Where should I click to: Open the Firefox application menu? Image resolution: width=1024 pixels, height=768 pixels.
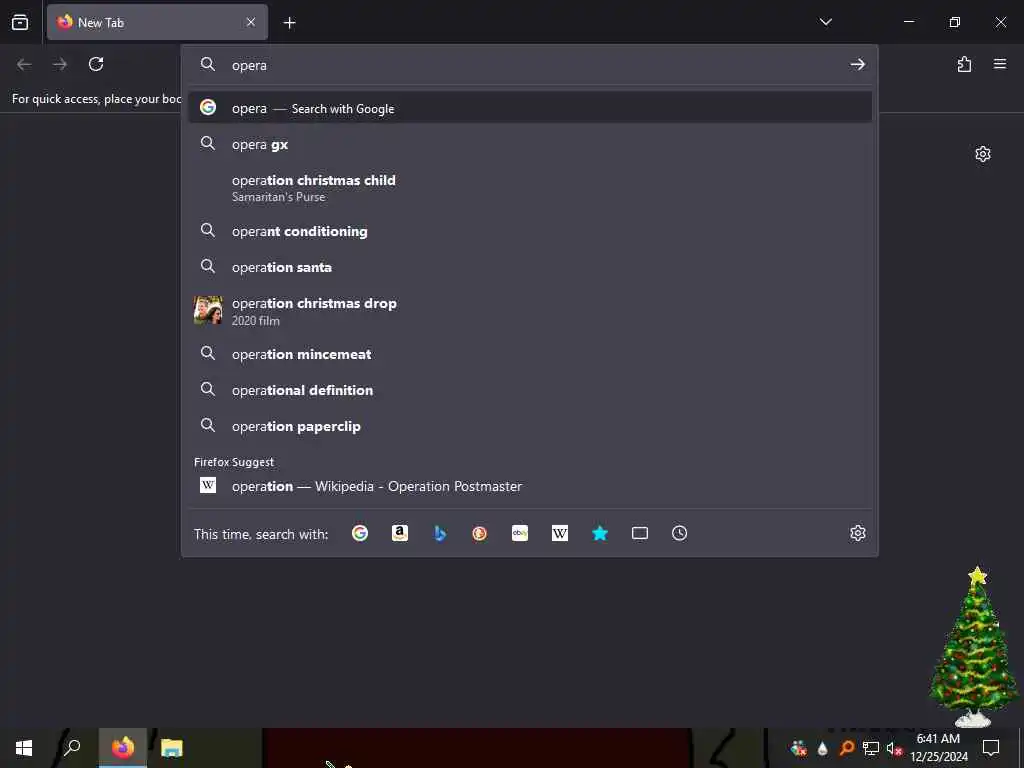(1000, 64)
